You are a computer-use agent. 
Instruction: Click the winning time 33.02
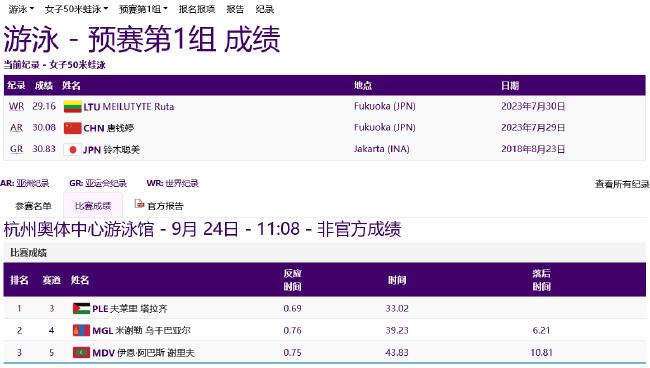pos(397,308)
